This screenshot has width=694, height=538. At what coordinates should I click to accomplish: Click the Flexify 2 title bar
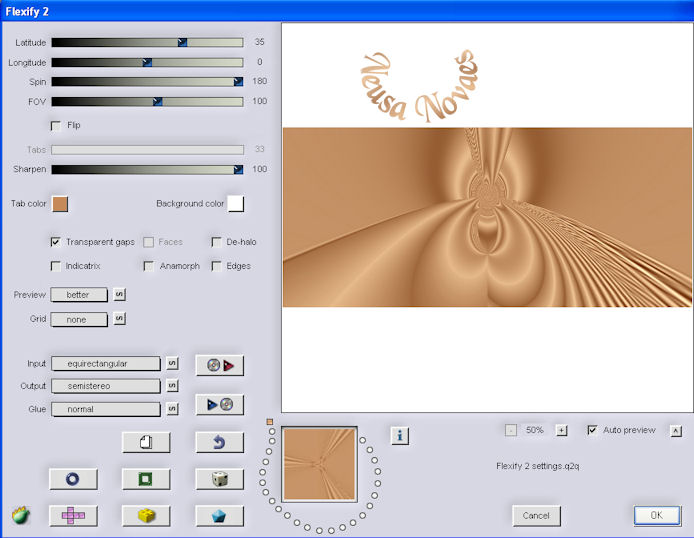(x=347, y=11)
